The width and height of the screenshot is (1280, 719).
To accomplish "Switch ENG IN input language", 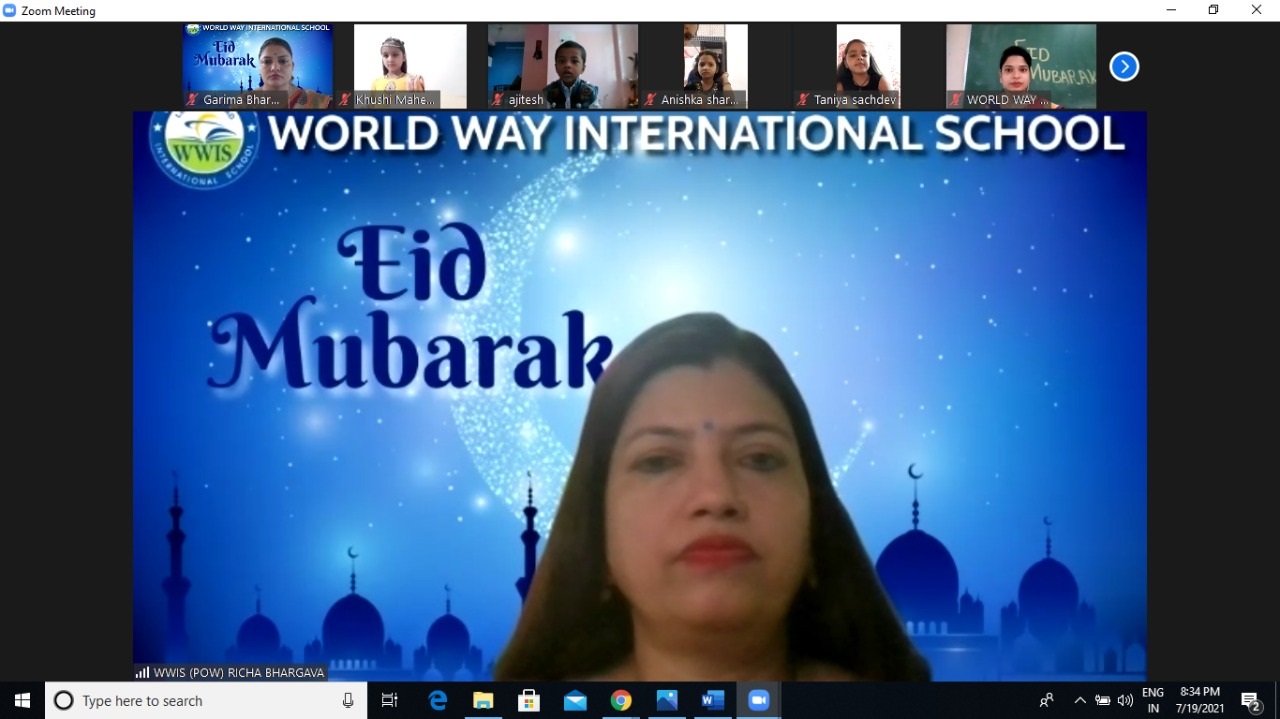I will pyautogui.click(x=1153, y=700).
